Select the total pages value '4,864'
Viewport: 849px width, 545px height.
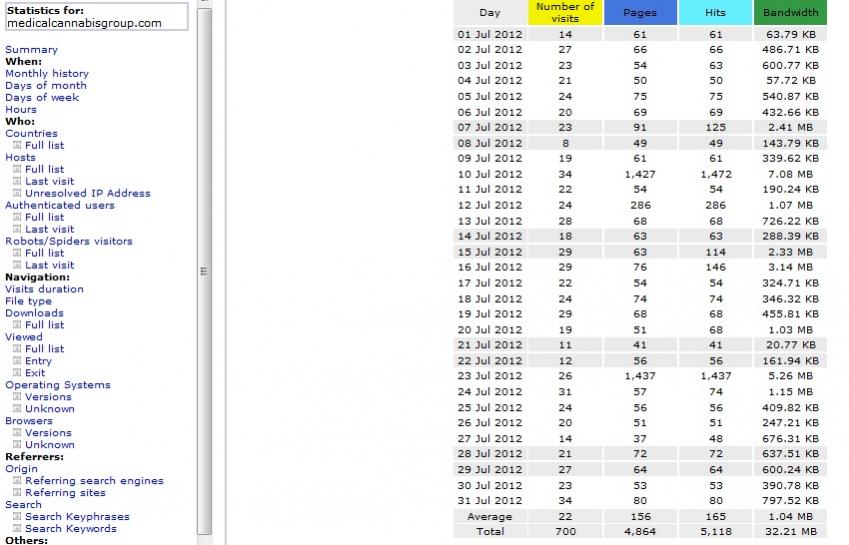pyautogui.click(x=640, y=531)
